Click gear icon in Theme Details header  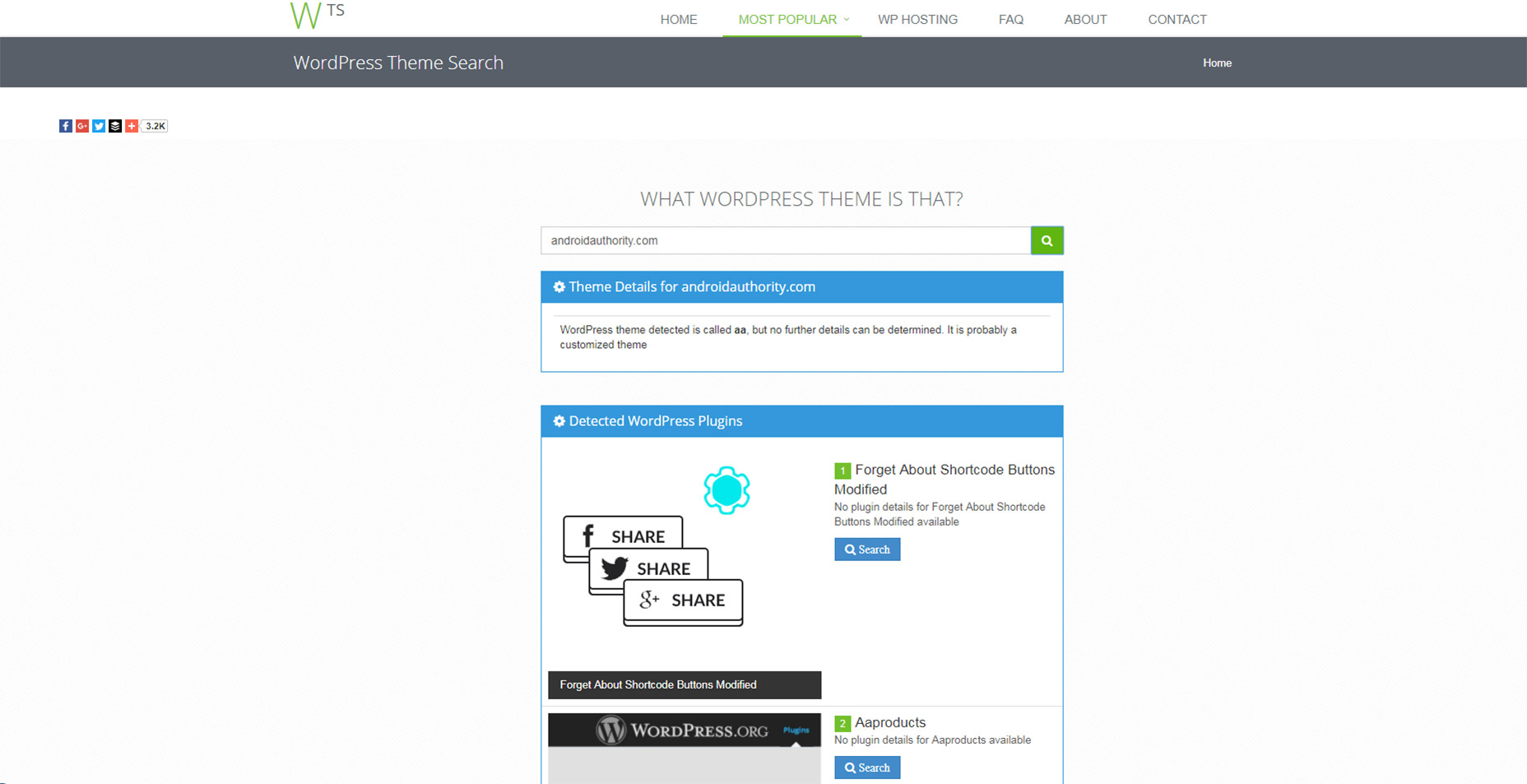[559, 287]
